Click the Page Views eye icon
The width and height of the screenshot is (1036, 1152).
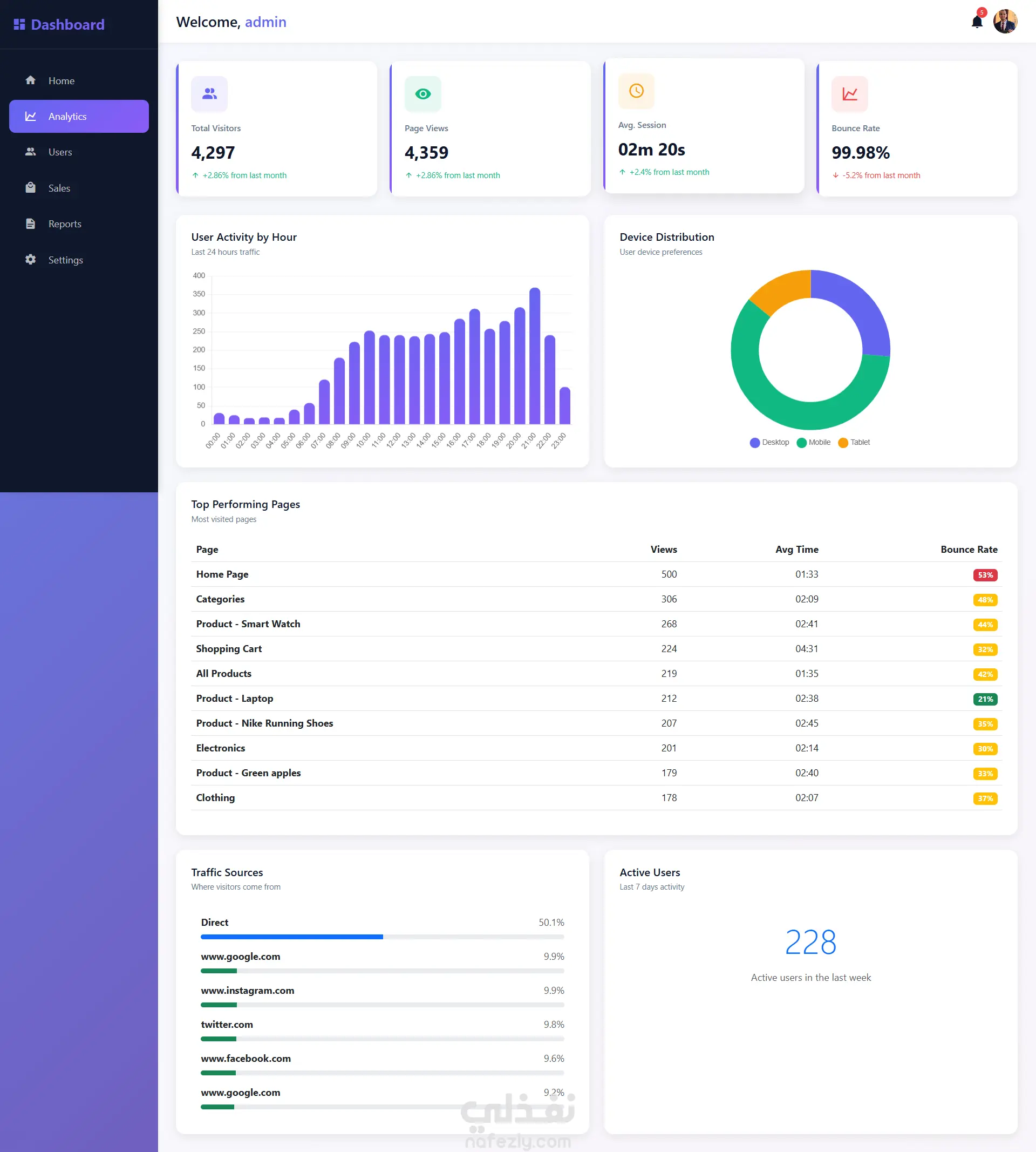tap(423, 94)
